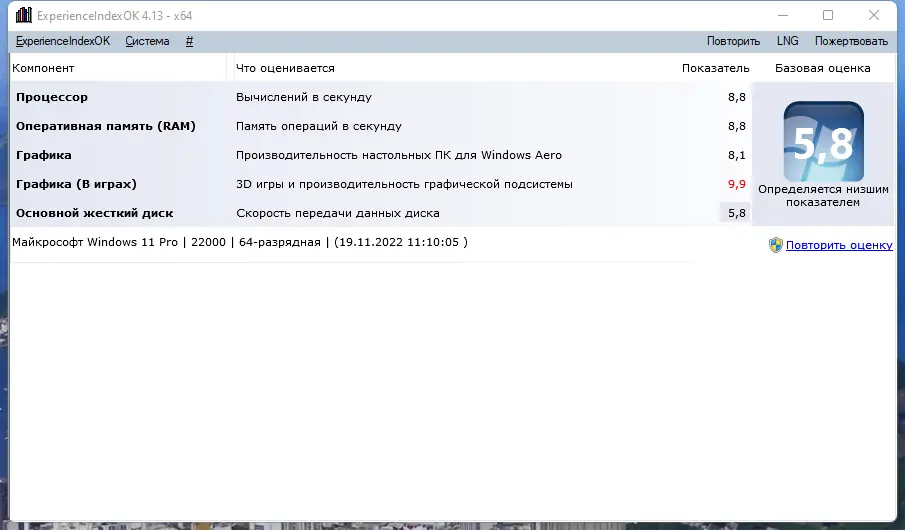Screen dimensions: 905x530
Task: Open the # menu
Action: click(189, 41)
